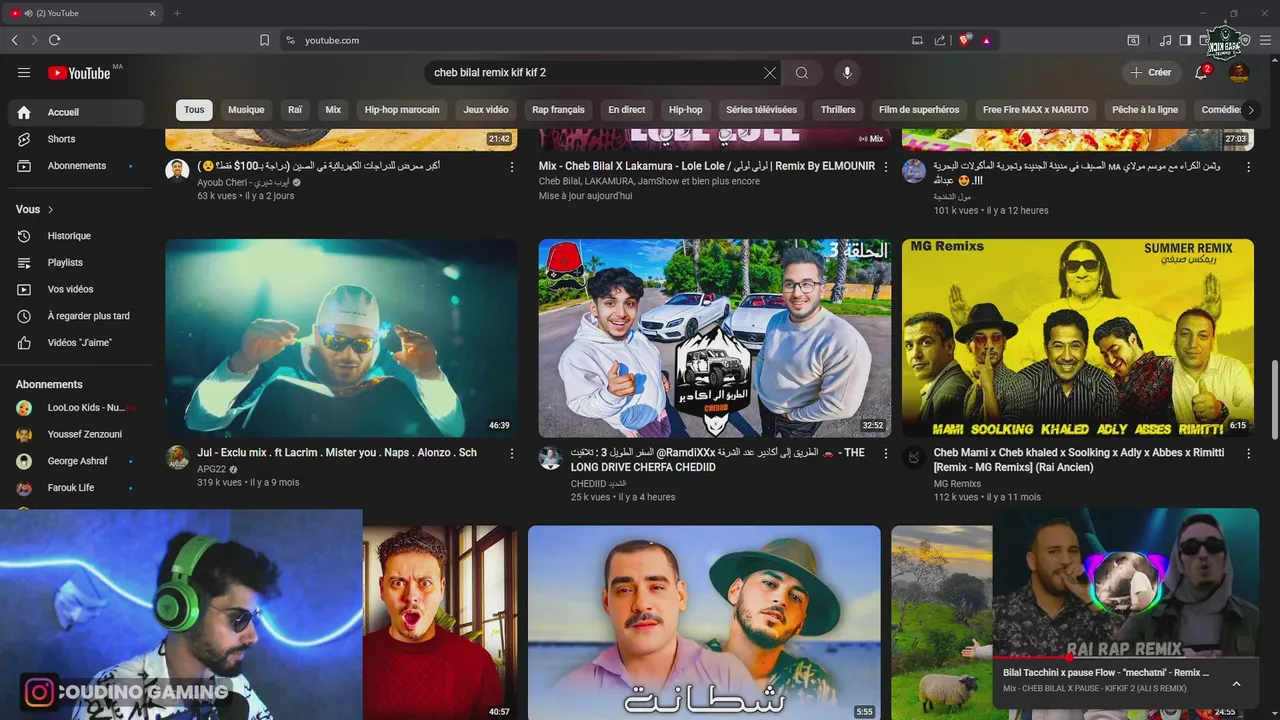
Task: Click the share icon in the address bar
Action: click(x=940, y=40)
